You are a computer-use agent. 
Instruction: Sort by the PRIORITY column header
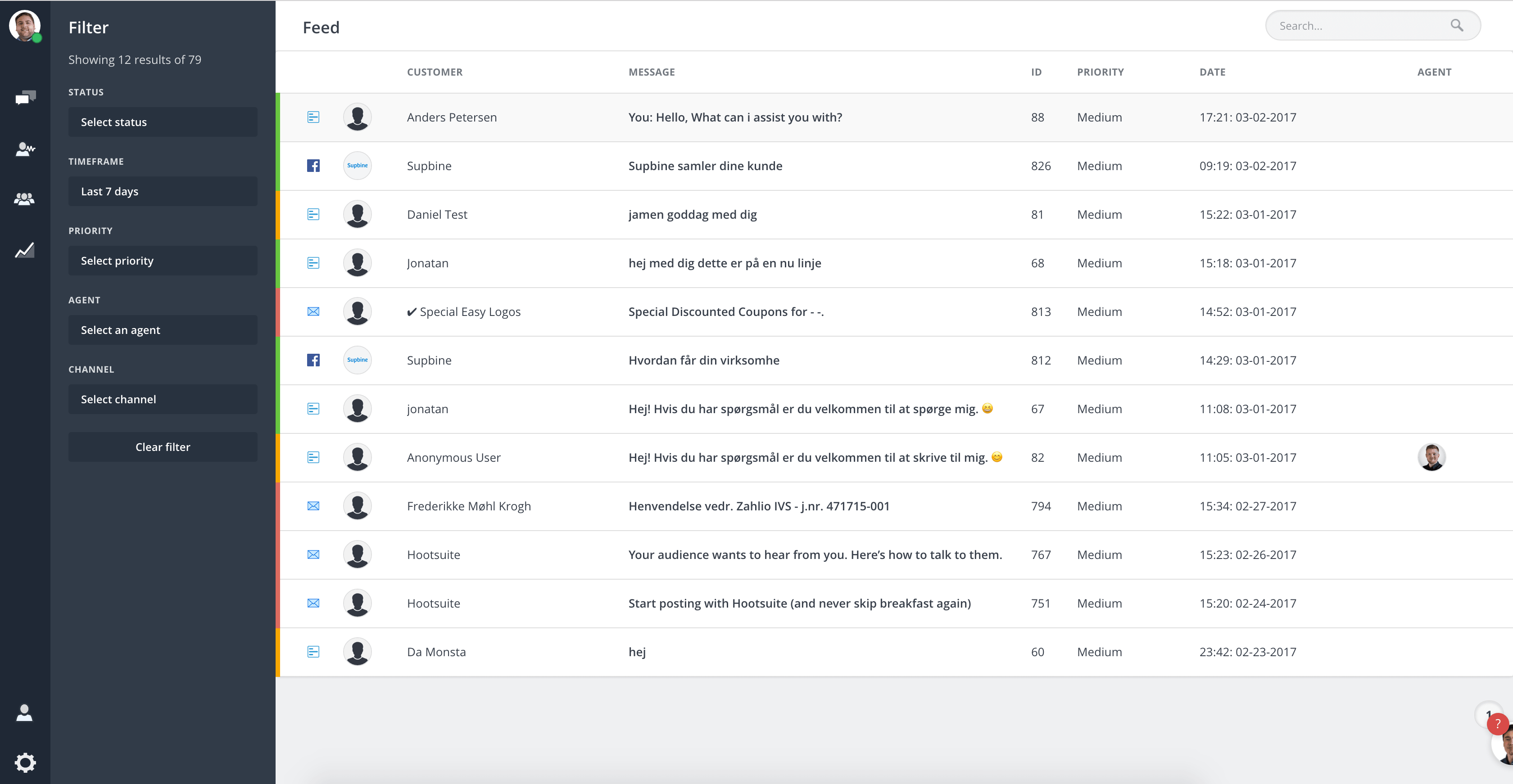click(x=1100, y=72)
